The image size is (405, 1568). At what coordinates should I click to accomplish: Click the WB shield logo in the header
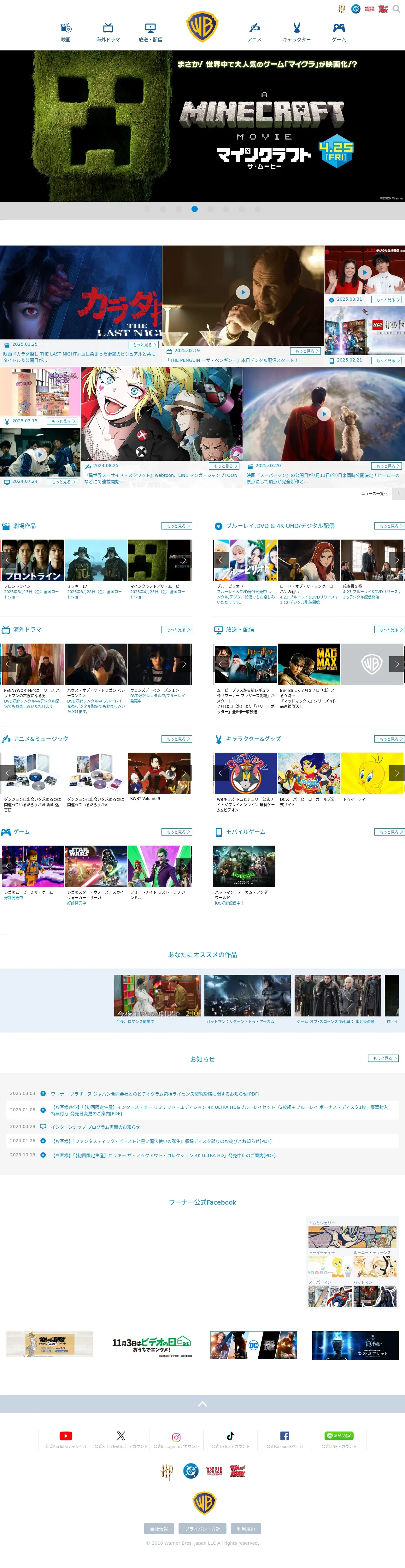tap(202, 27)
